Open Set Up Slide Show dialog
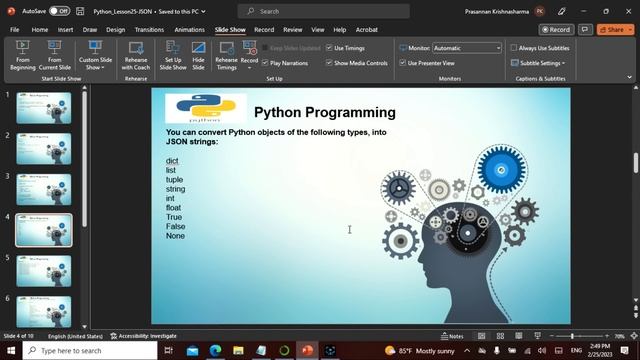Screen dimensions: 640x360 [173, 56]
